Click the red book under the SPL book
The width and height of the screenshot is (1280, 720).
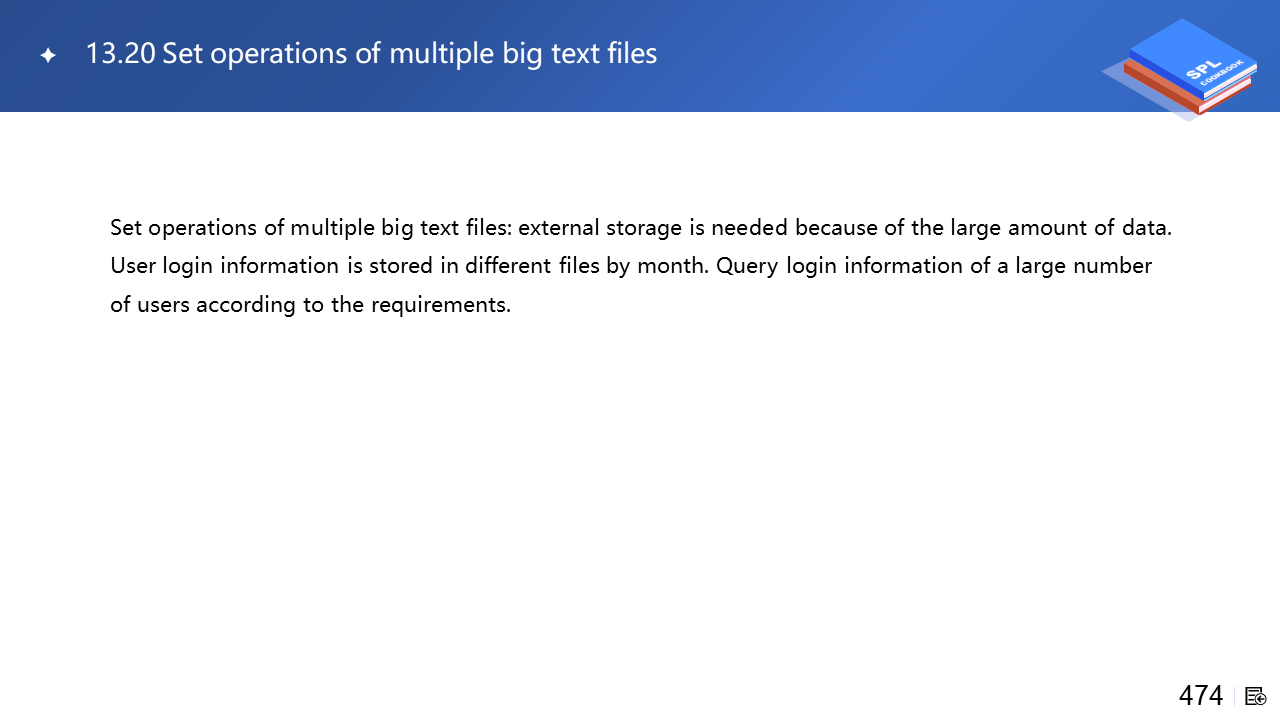coord(1180,92)
